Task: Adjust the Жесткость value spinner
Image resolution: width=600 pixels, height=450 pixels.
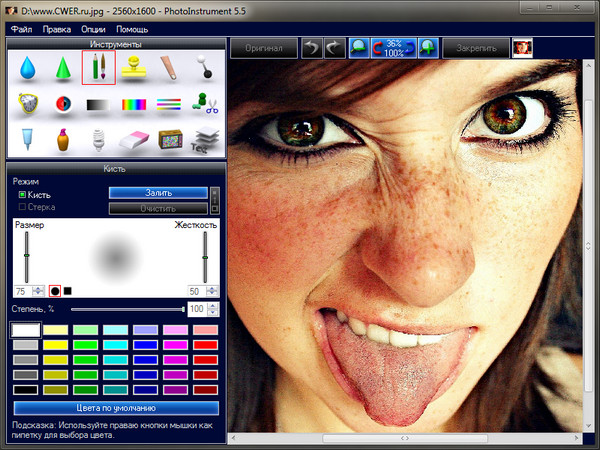Action: click(x=212, y=291)
